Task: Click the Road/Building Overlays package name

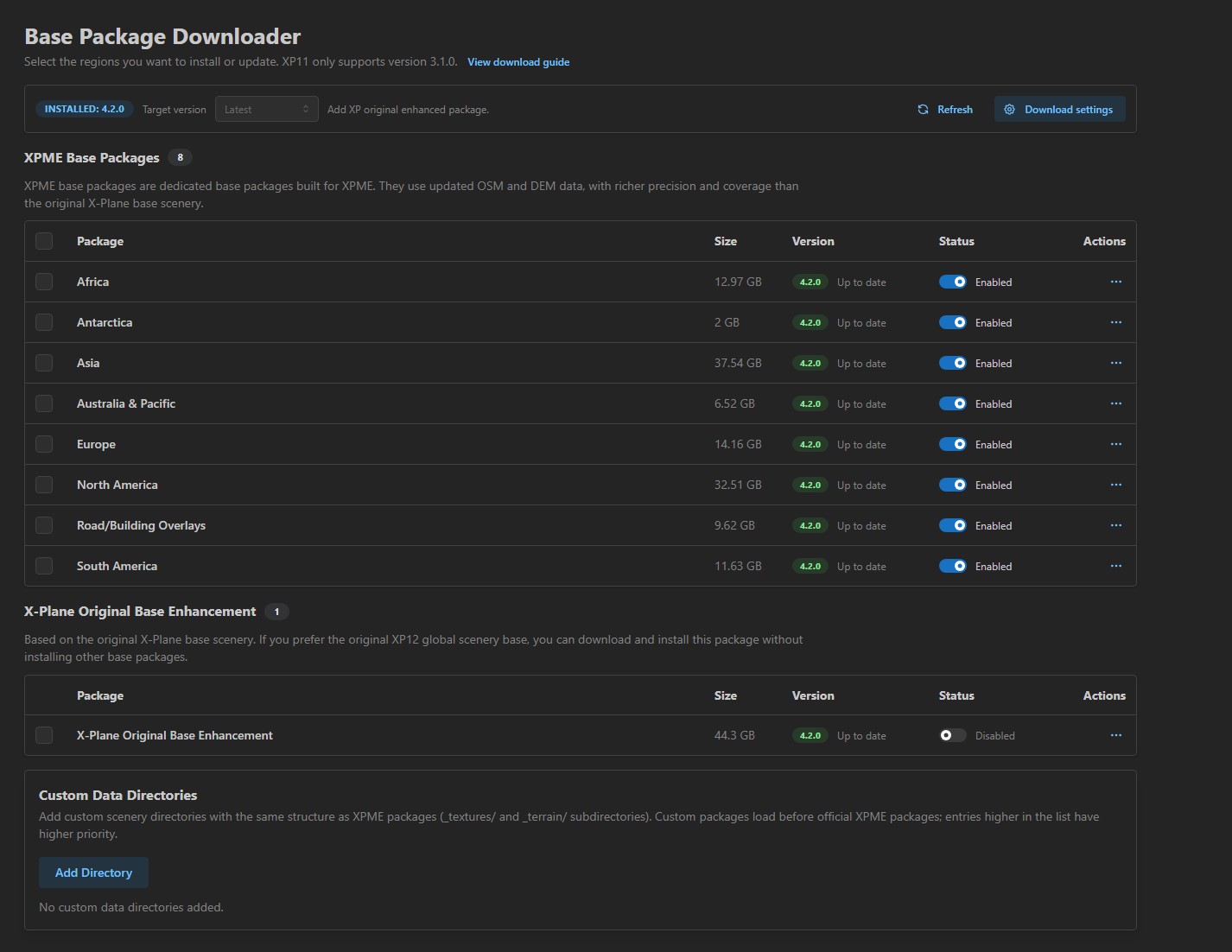Action: [x=141, y=525]
